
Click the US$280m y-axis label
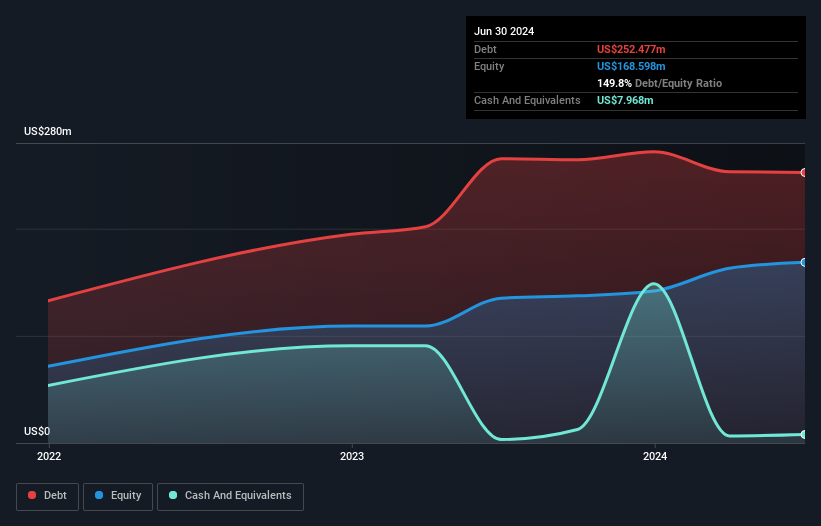coord(48,131)
